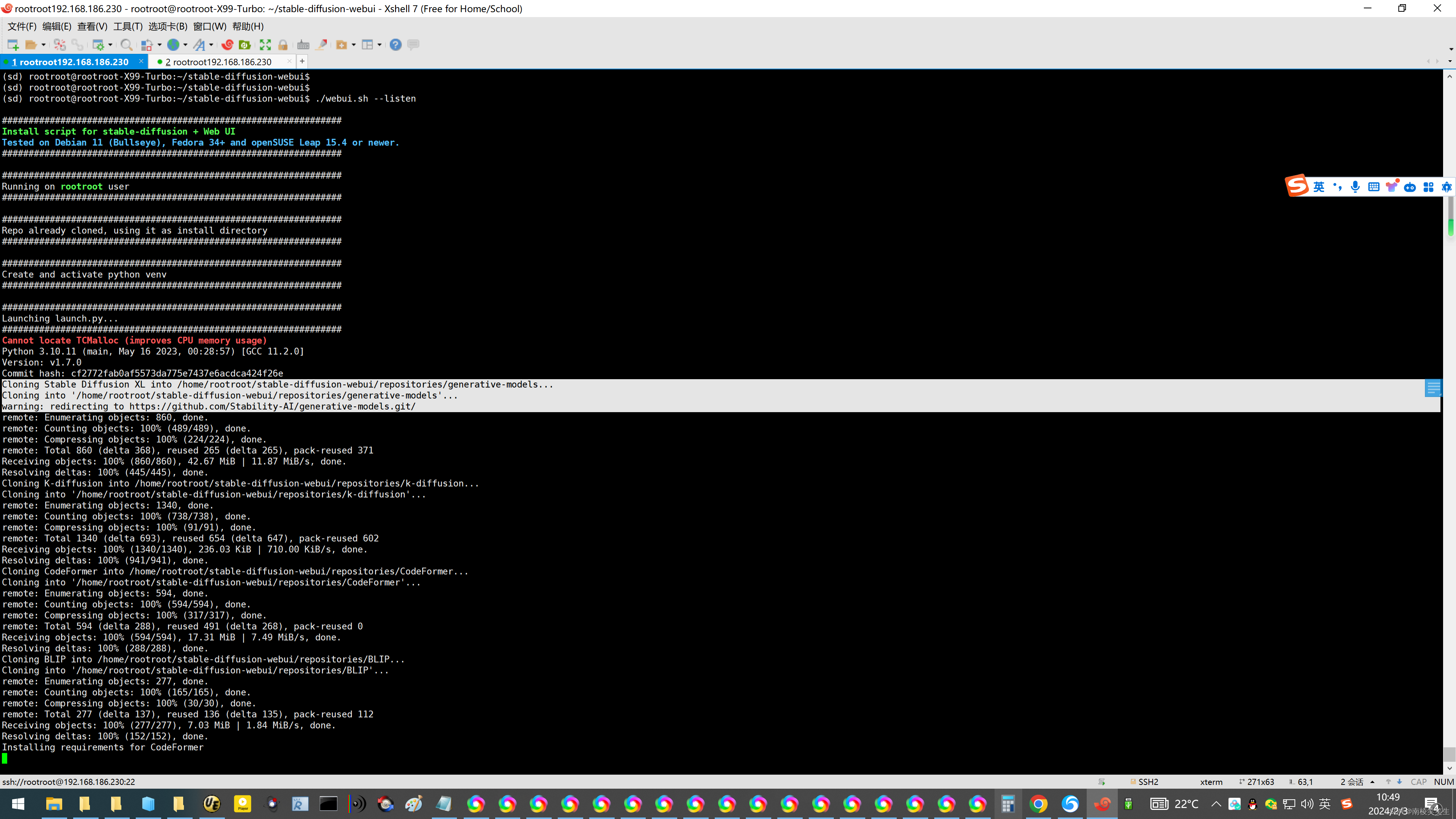Launch the green Xftp file transfer icon
The height and width of the screenshot is (819, 1456).
coord(245,45)
